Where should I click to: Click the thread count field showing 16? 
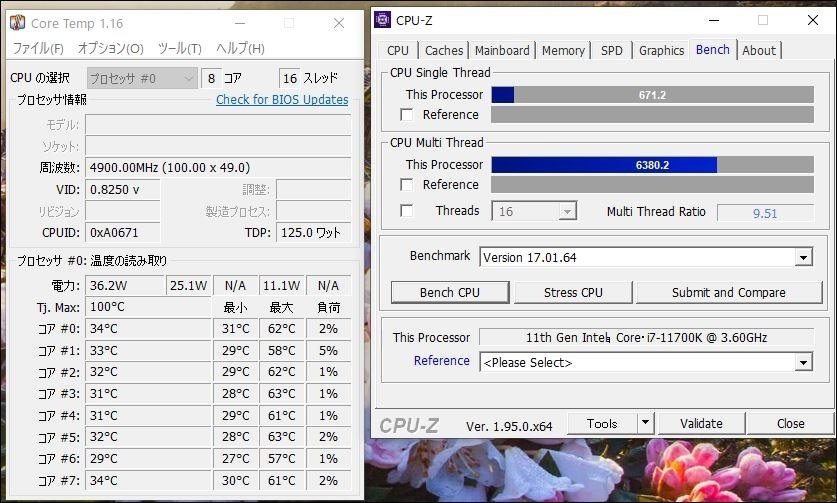289,78
